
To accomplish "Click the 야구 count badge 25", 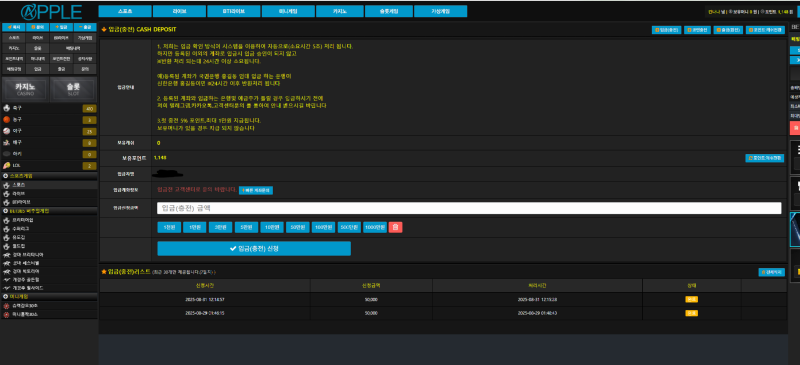I will pos(89,132).
